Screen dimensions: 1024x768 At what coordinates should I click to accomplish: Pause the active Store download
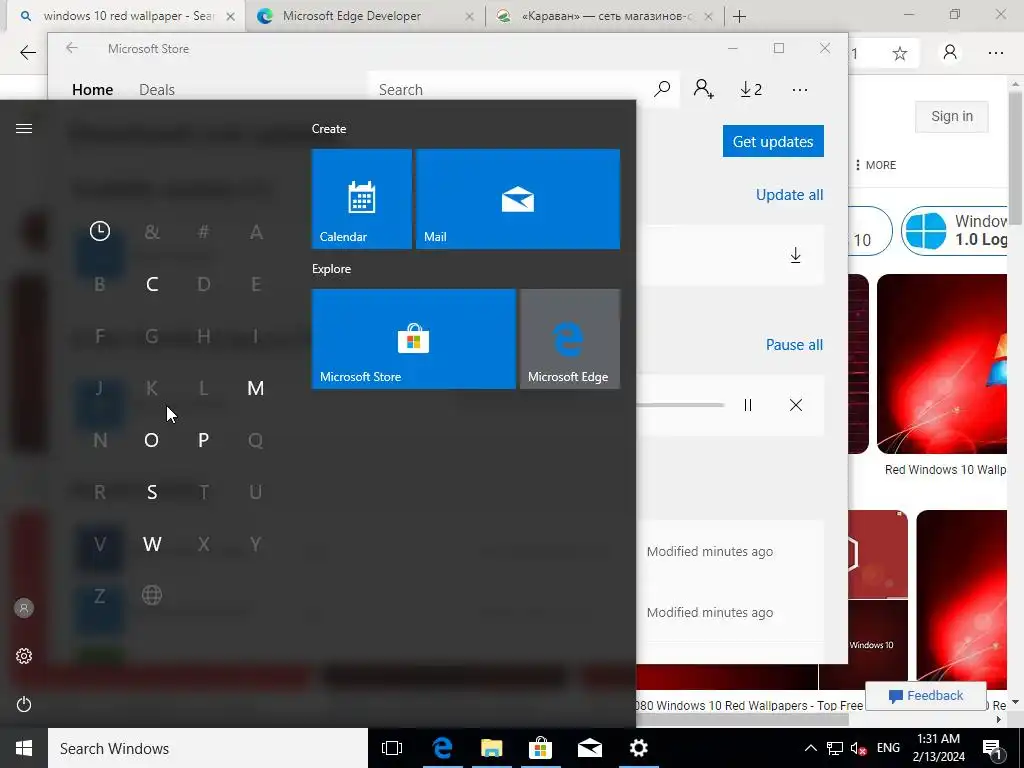(x=748, y=405)
